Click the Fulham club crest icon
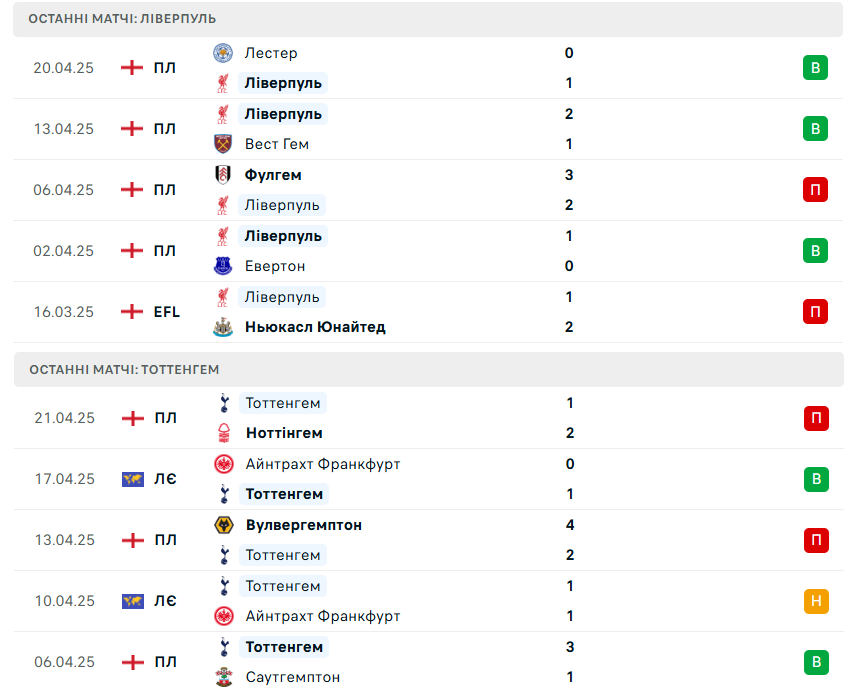 pos(222,174)
